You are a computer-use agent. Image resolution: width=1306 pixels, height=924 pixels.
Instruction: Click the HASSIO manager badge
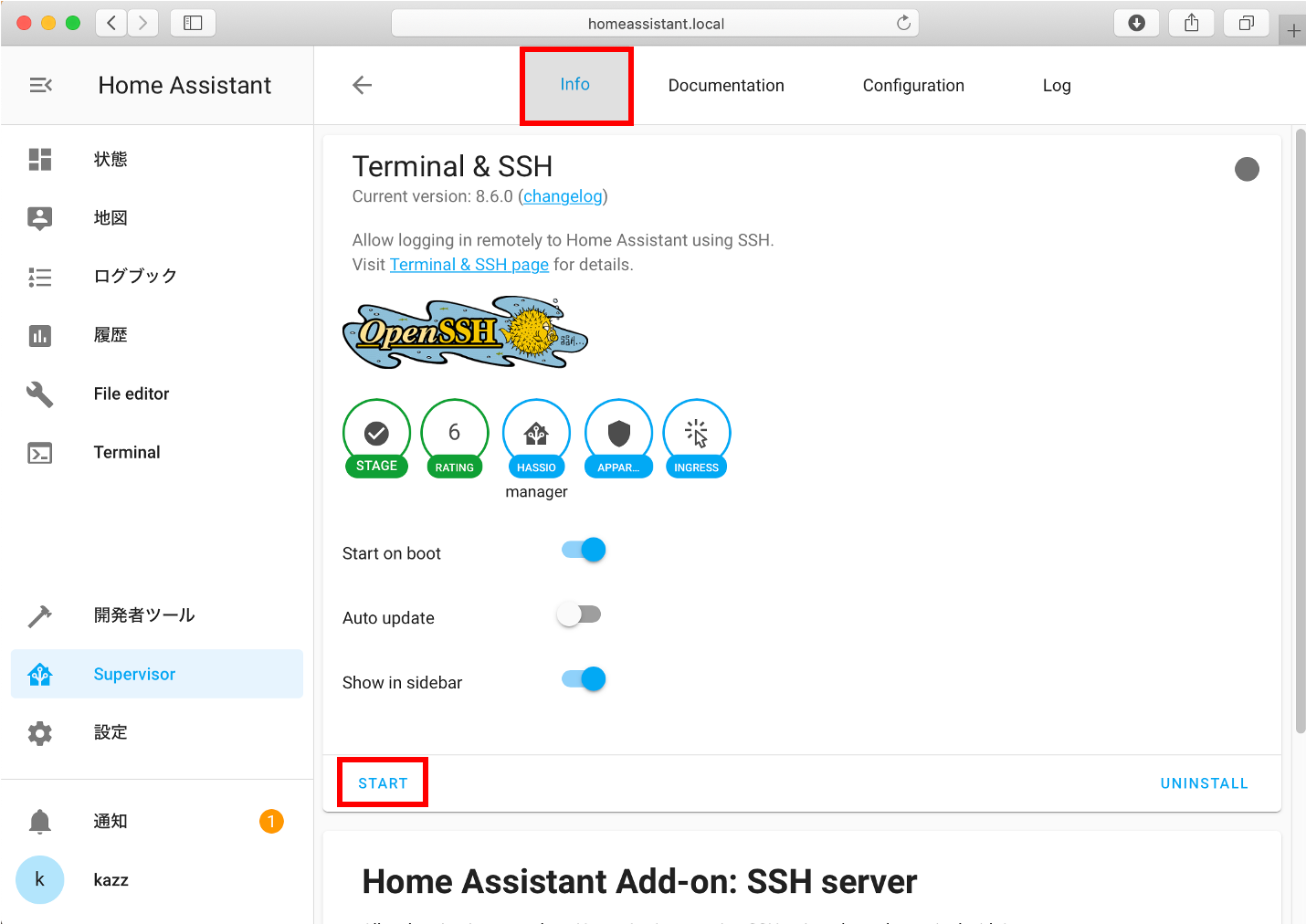click(x=537, y=440)
